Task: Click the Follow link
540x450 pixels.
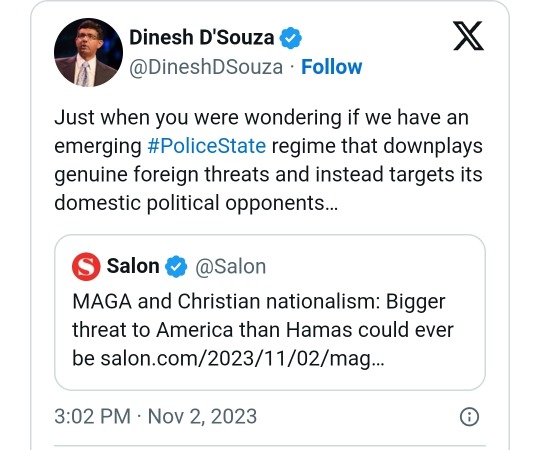Action: 332,67
